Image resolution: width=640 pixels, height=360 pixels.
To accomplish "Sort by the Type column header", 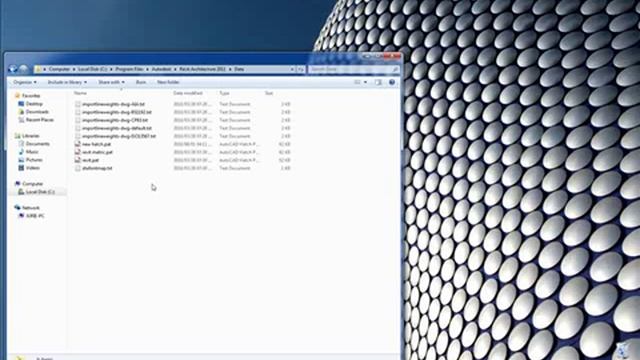I will pyautogui.click(x=224, y=93).
